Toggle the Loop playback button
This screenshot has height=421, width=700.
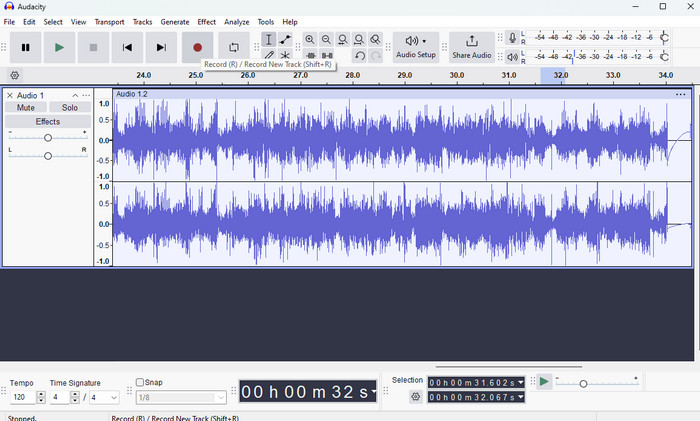pyautogui.click(x=234, y=47)
